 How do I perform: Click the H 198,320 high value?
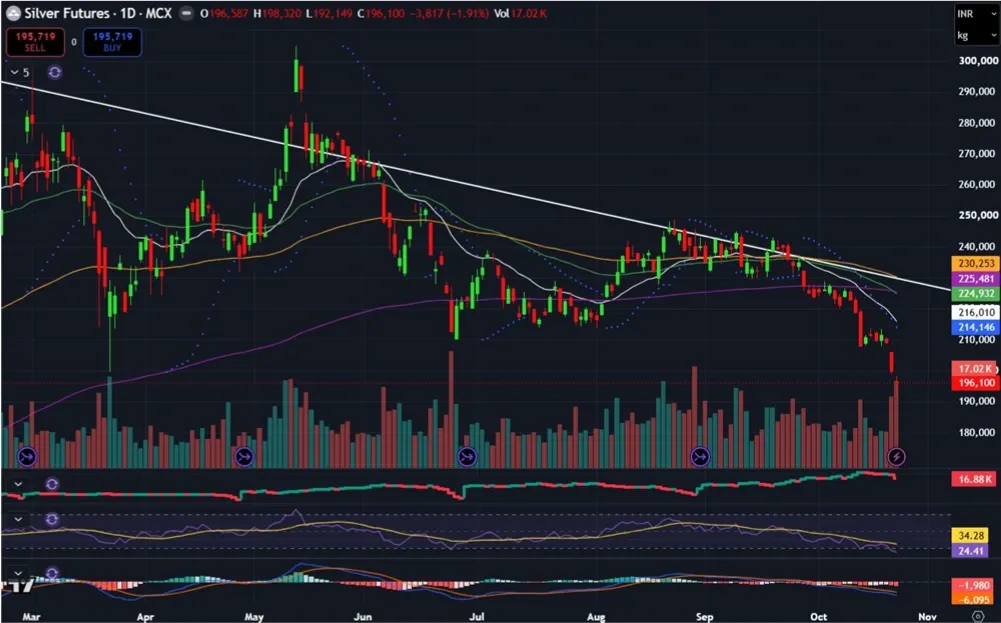point(277,13)
